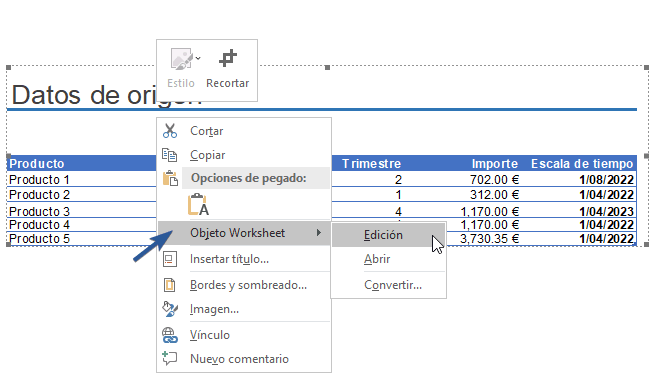Click the top-left selection handle of the object

pos(8,67)
